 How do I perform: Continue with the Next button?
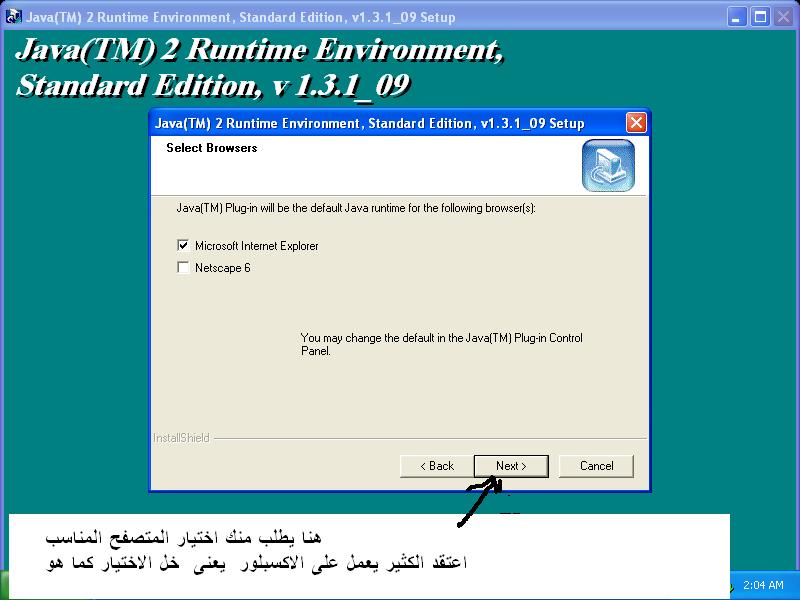pos(511,466)
